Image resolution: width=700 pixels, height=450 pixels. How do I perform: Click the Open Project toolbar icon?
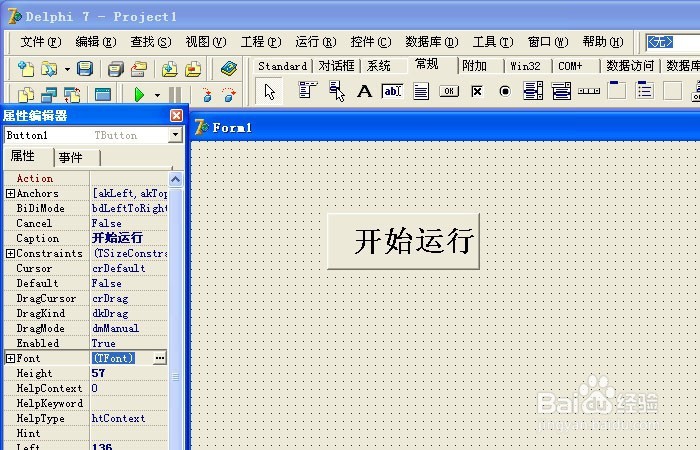click(139, 69)
